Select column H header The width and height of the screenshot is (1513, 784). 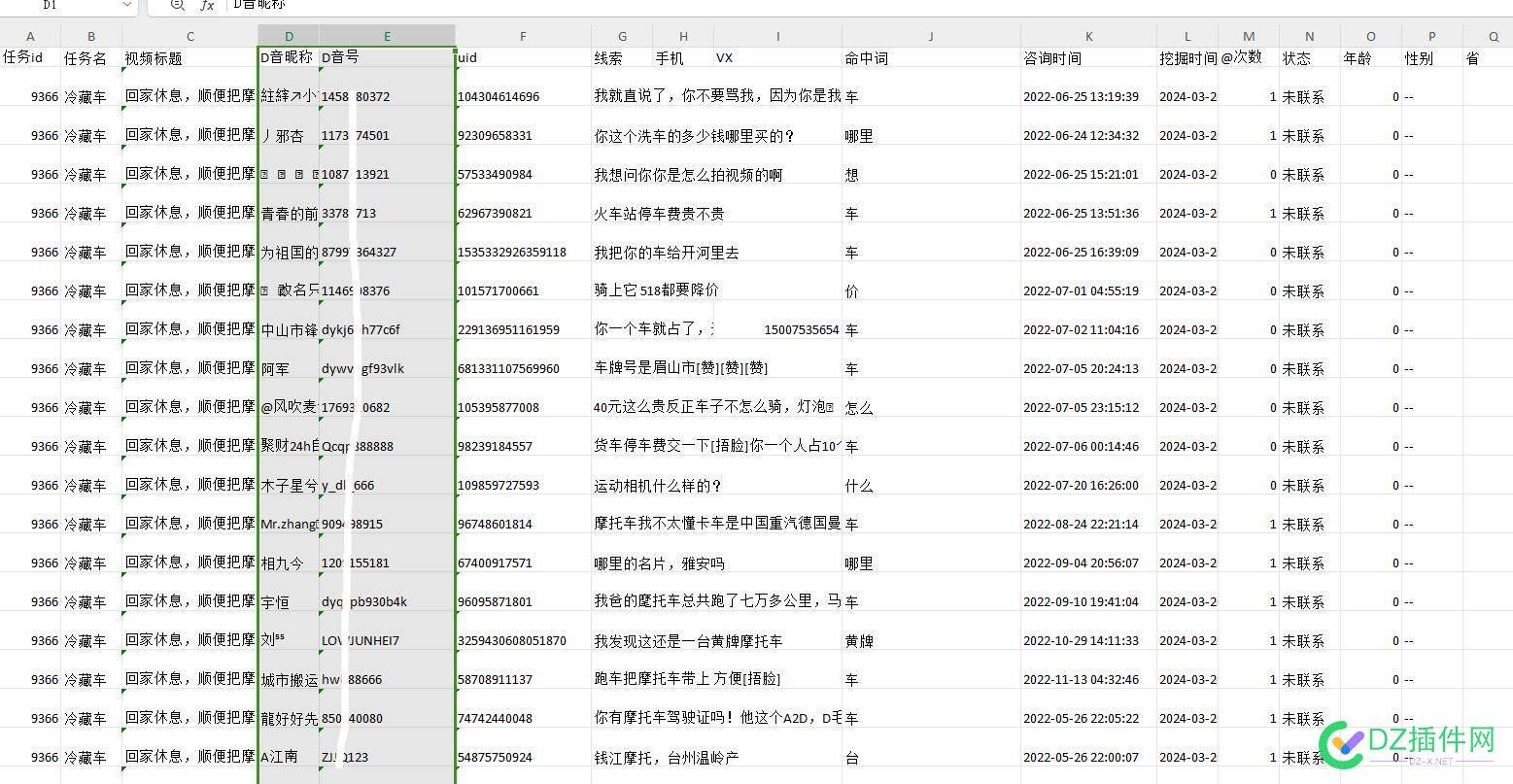click(x=683, y=37)
